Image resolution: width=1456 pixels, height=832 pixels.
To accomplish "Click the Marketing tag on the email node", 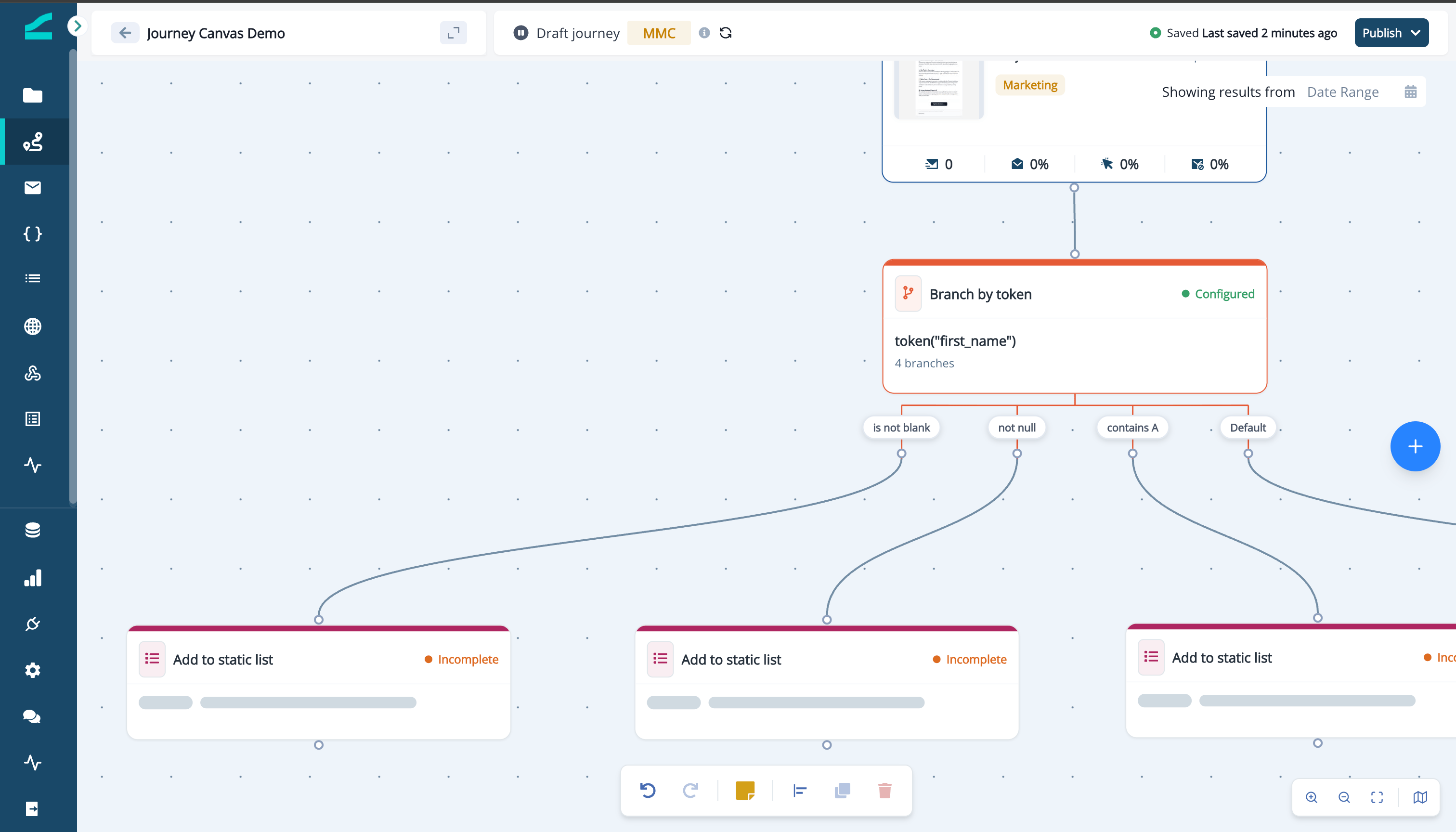I will (x=1030, y=85).
